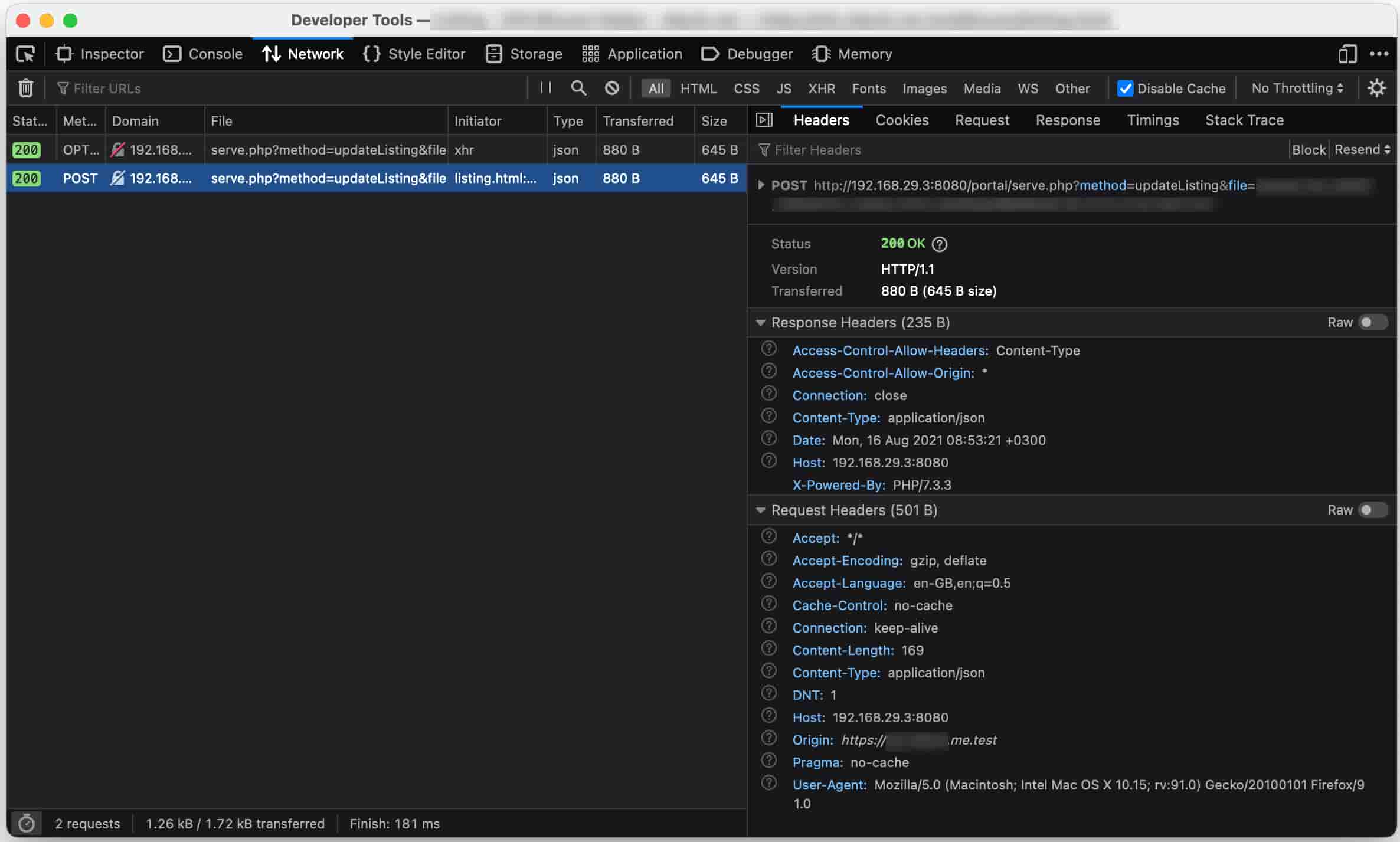This screenshot has height=842, width=1400.
Task: Show the Stack Trace details tab
Action: (1244, 120)
